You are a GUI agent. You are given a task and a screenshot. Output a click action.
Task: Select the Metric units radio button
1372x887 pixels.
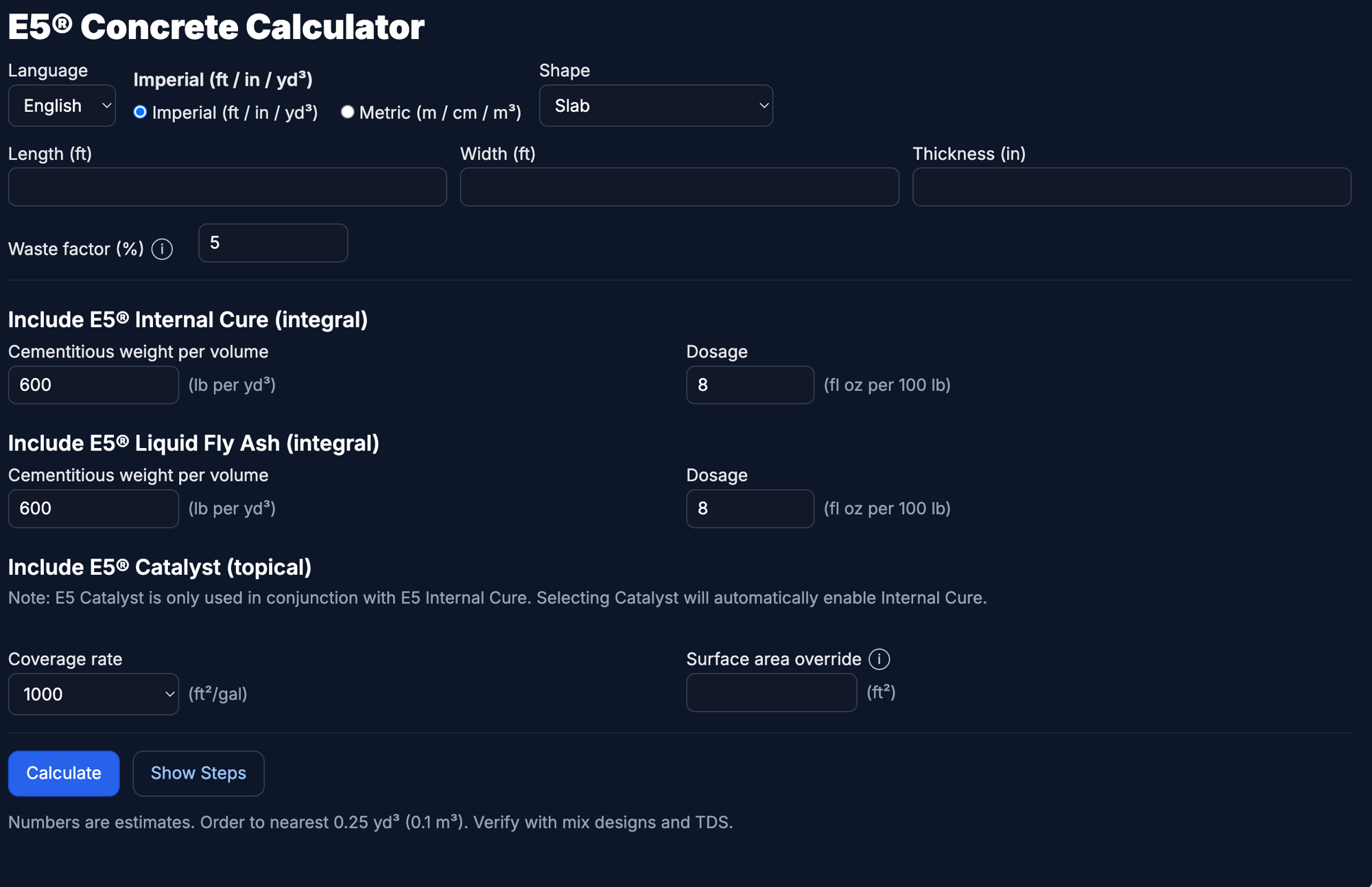click(x=348, y=112)
